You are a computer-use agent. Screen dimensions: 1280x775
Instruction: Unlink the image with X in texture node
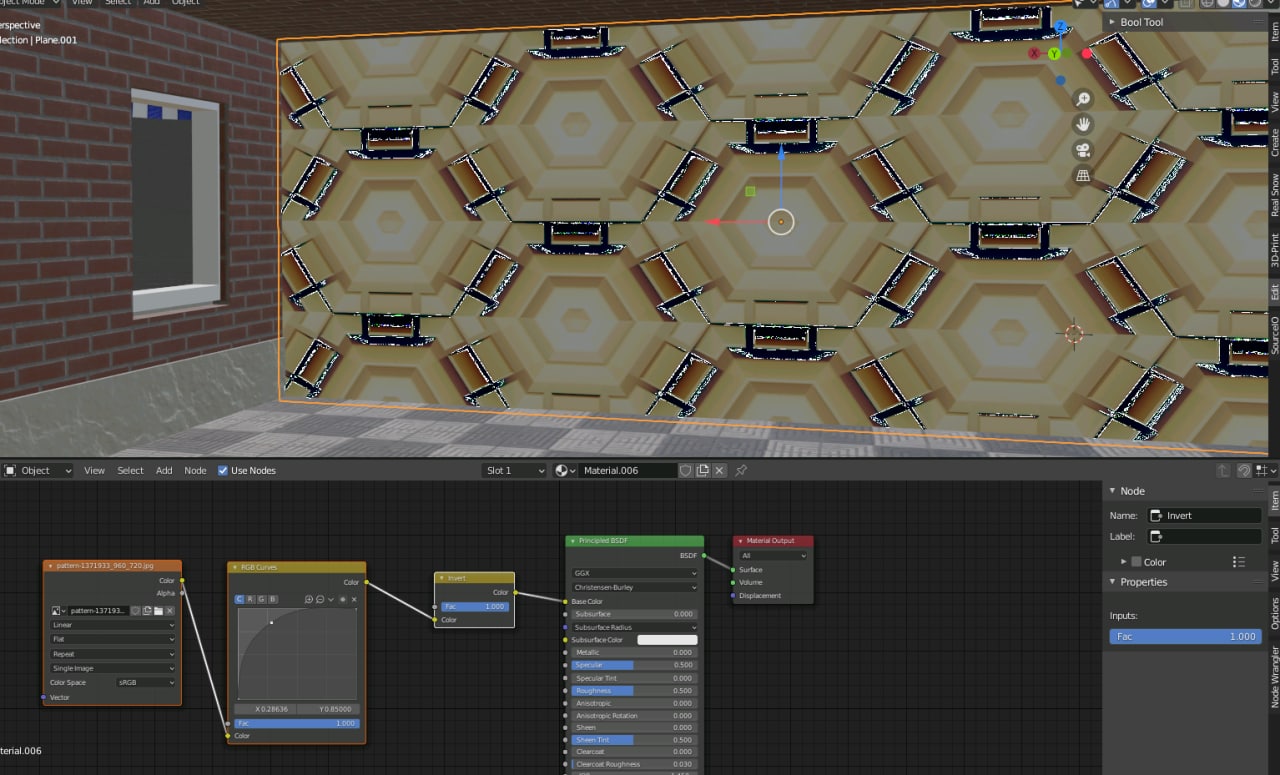tap(170, 610)
